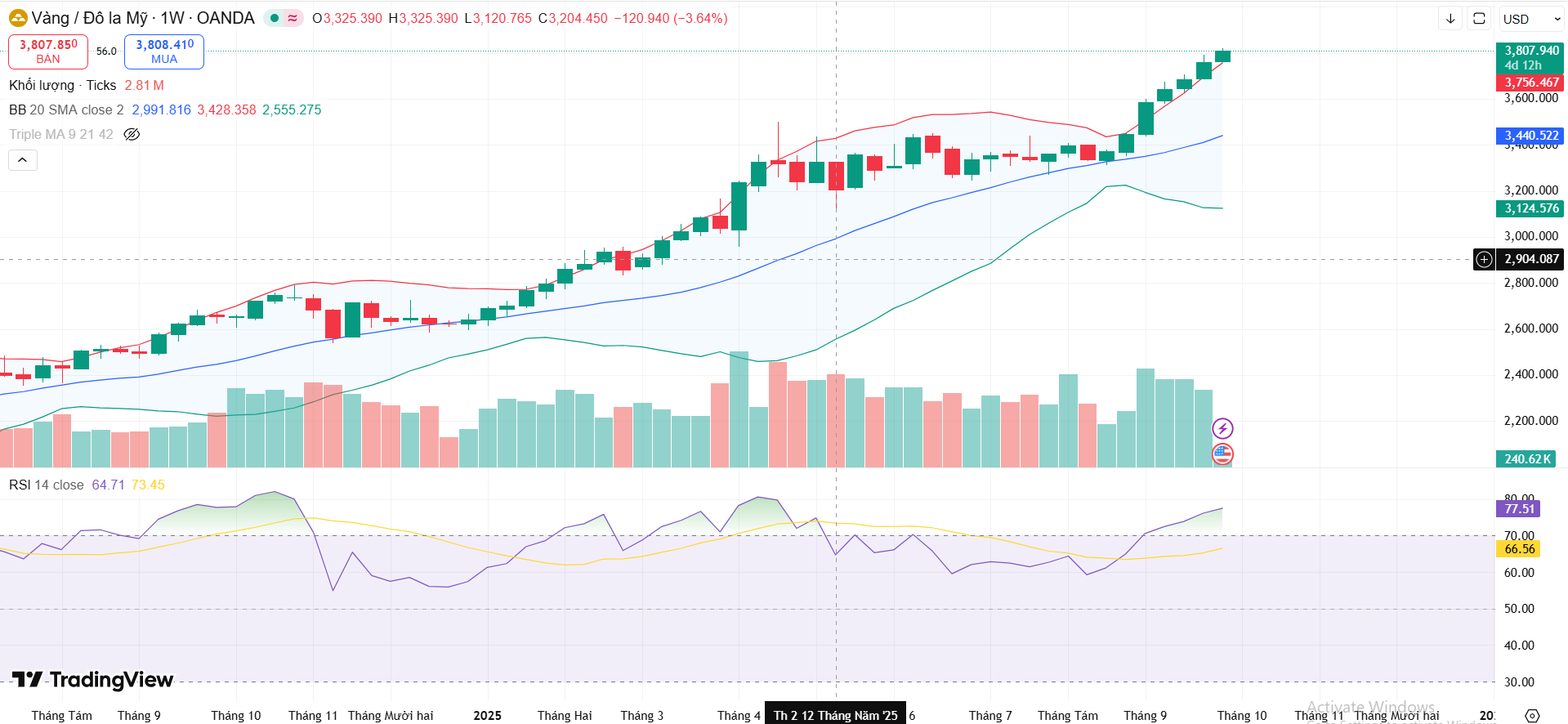Image resolution: width=1568 pixels, height=724 pixels.
Task: Show the hidden Triple MA indicator
Action: (132, 134)
